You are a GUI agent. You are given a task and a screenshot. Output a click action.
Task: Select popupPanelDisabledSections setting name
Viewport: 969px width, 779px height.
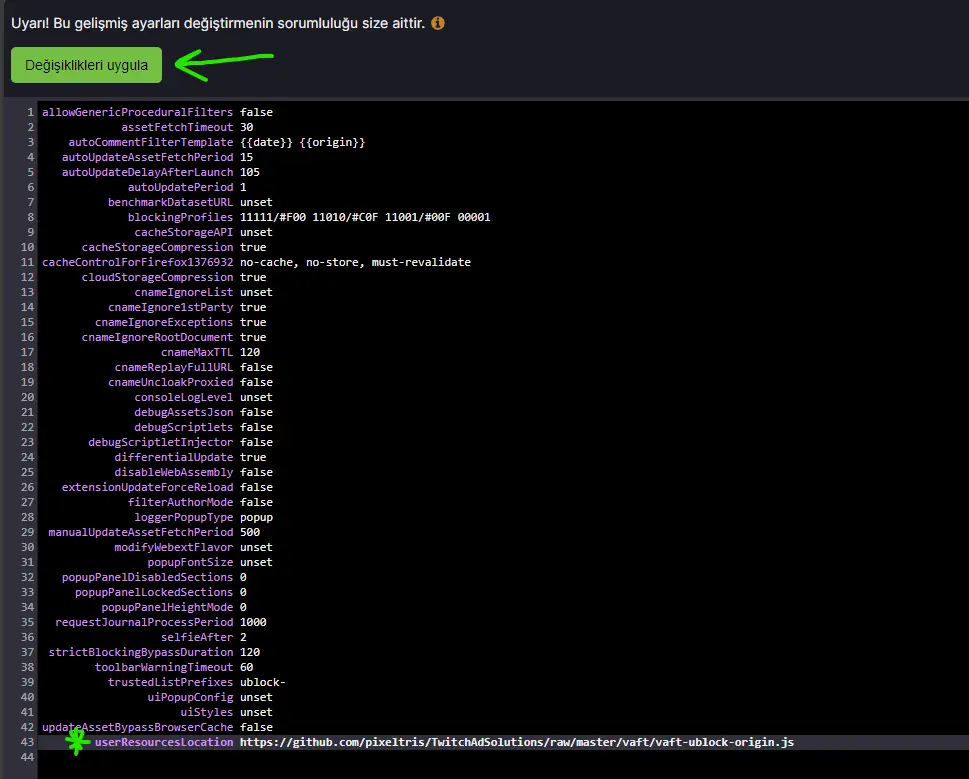[148, 577]
